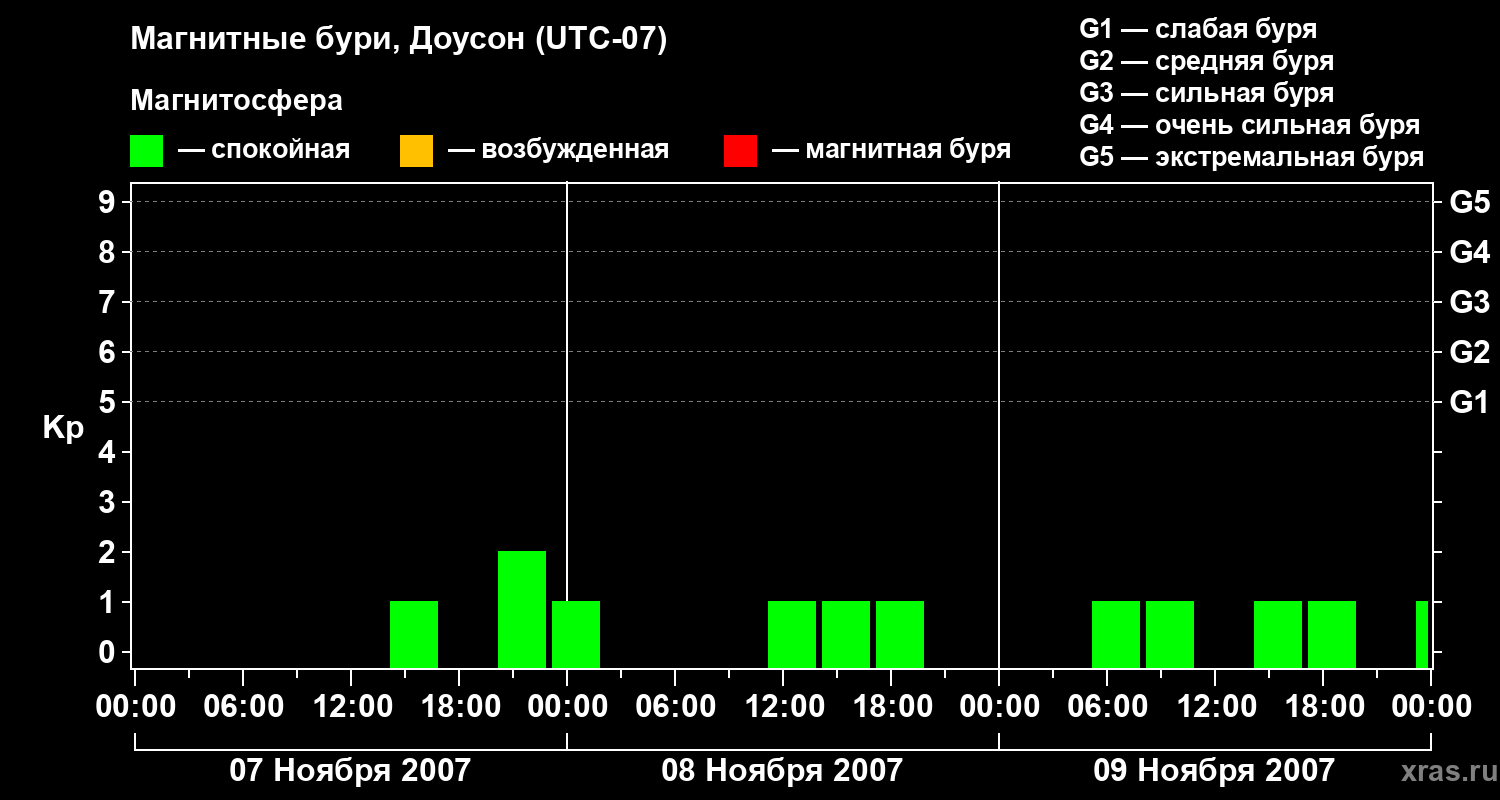Click the Kp axis value 2
Viewport: 1500px width, 800px height.
click(x=109, y=552)
